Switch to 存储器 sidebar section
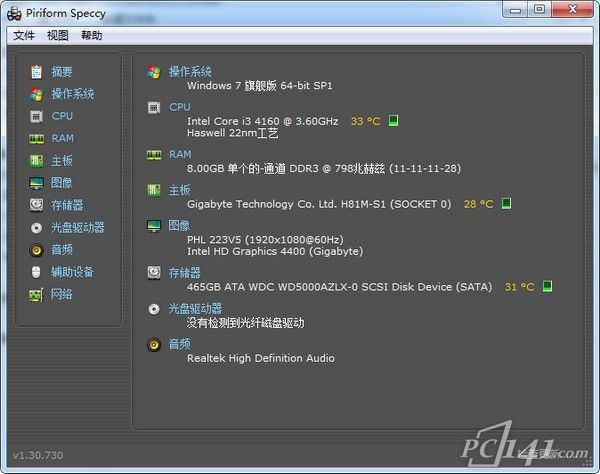 point(67,205)
